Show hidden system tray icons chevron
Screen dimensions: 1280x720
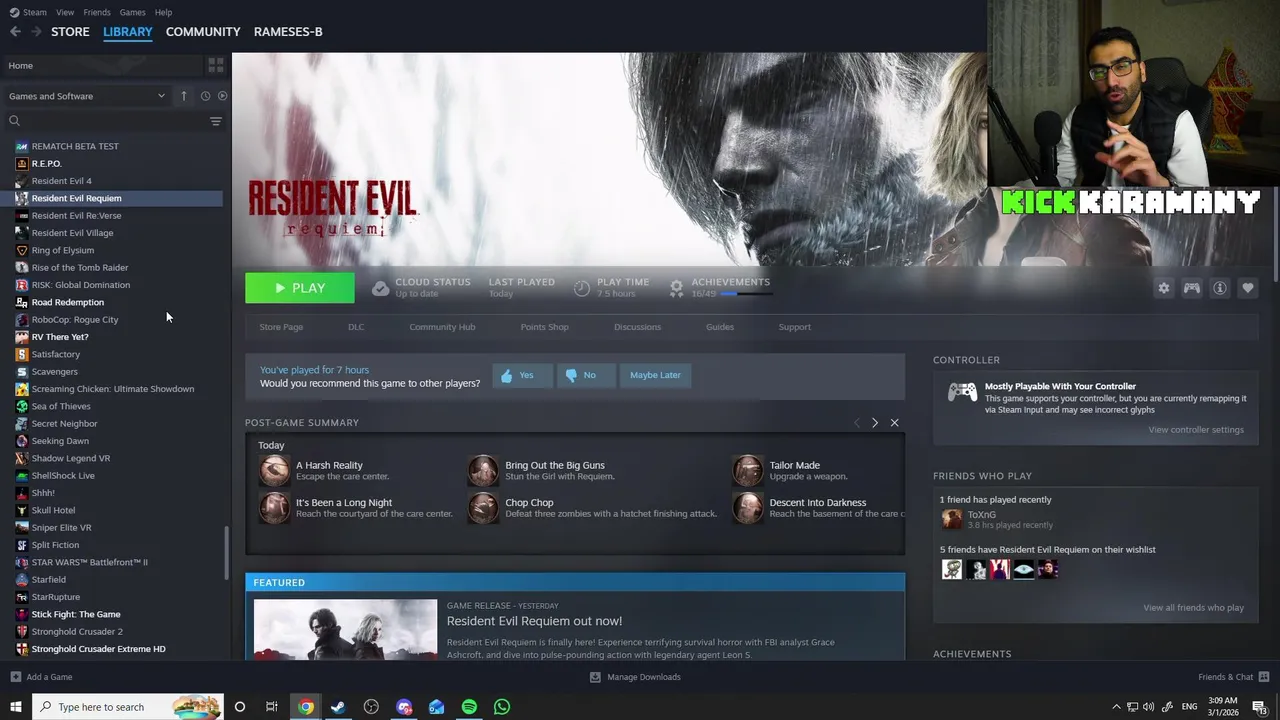pos(1117,707)
